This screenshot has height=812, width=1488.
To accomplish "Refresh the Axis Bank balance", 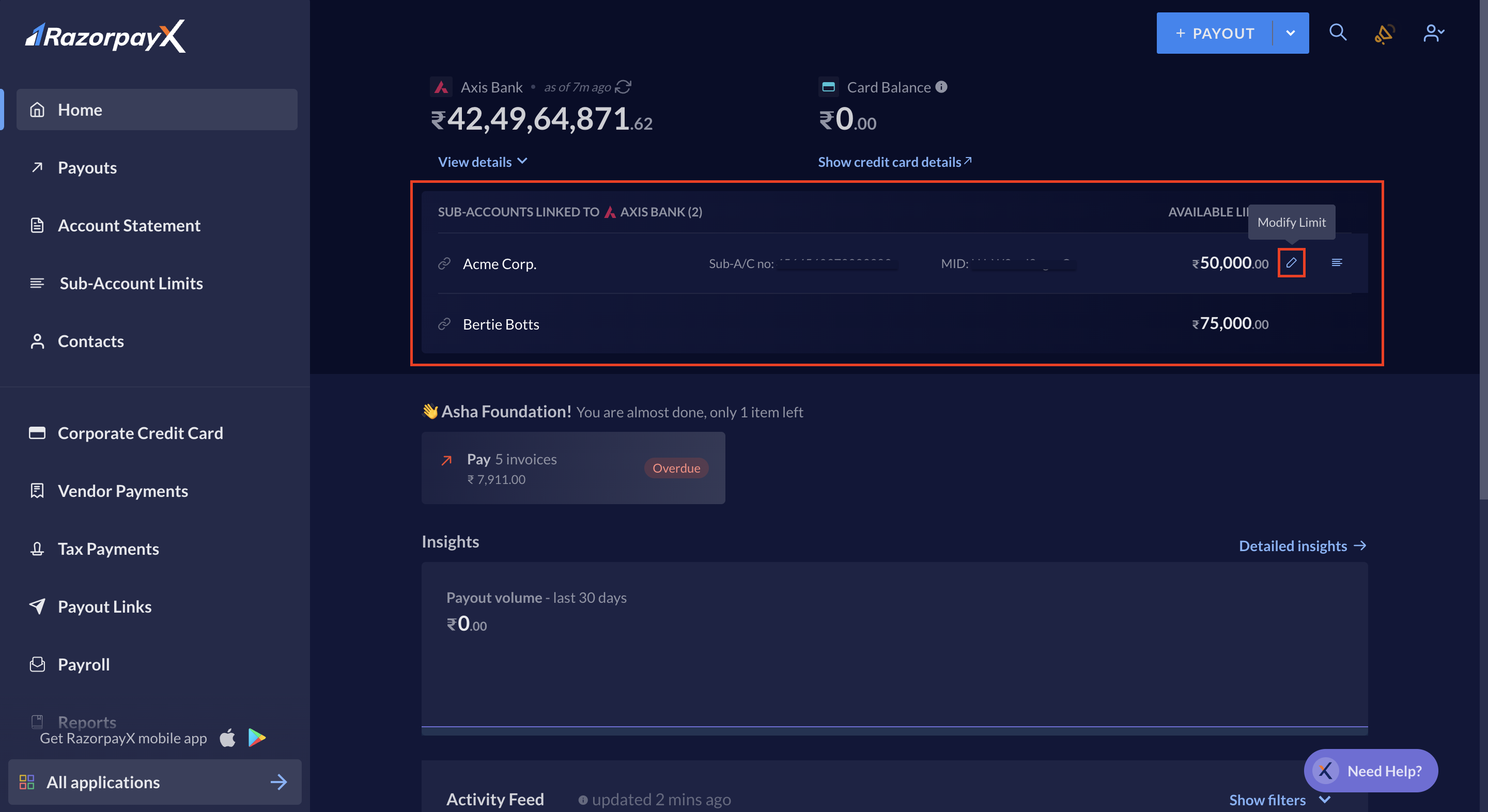I will (x=623, y=87).
